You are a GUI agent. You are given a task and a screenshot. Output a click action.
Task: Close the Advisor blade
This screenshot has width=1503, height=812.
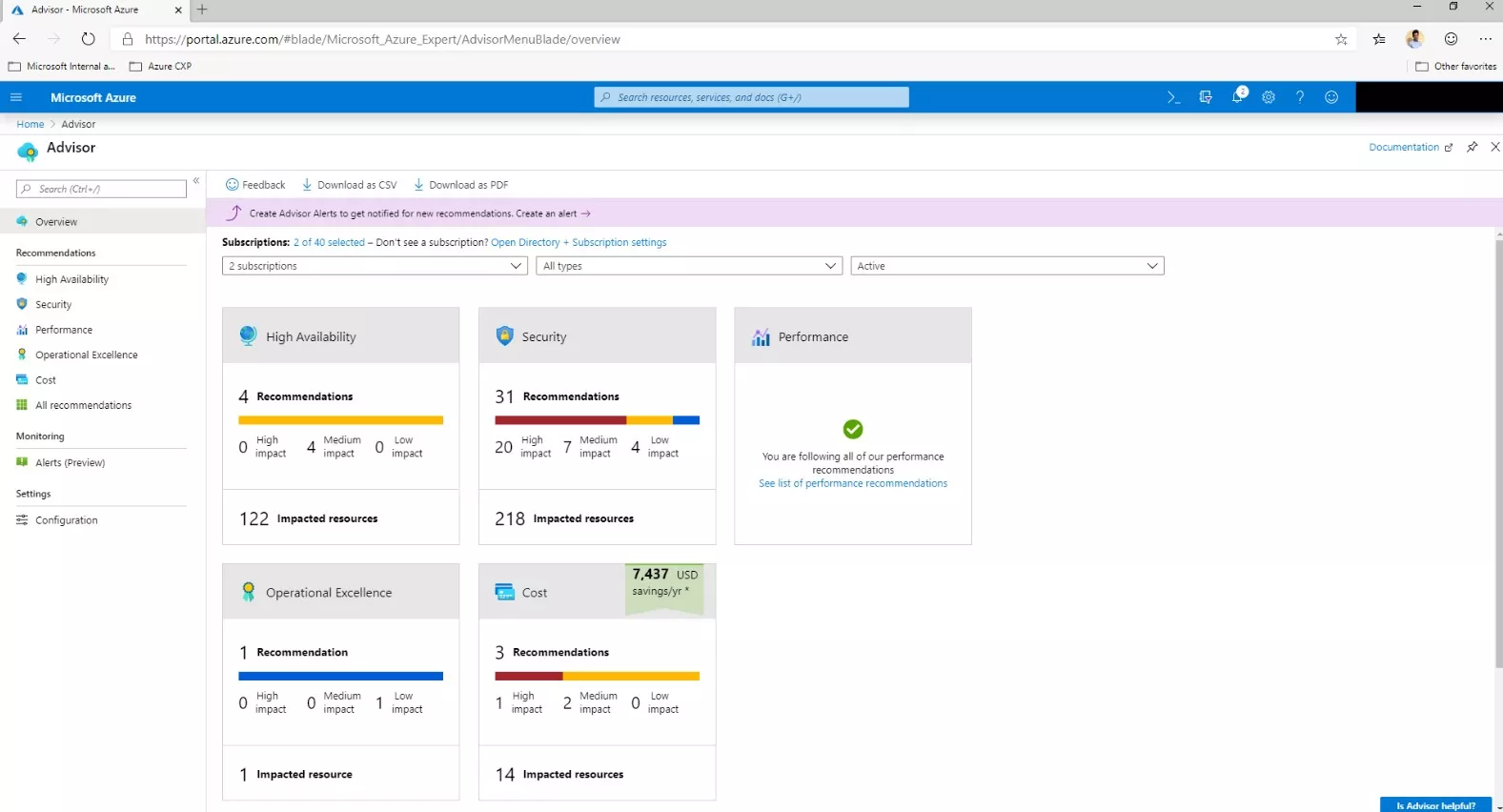[1495, 147]
